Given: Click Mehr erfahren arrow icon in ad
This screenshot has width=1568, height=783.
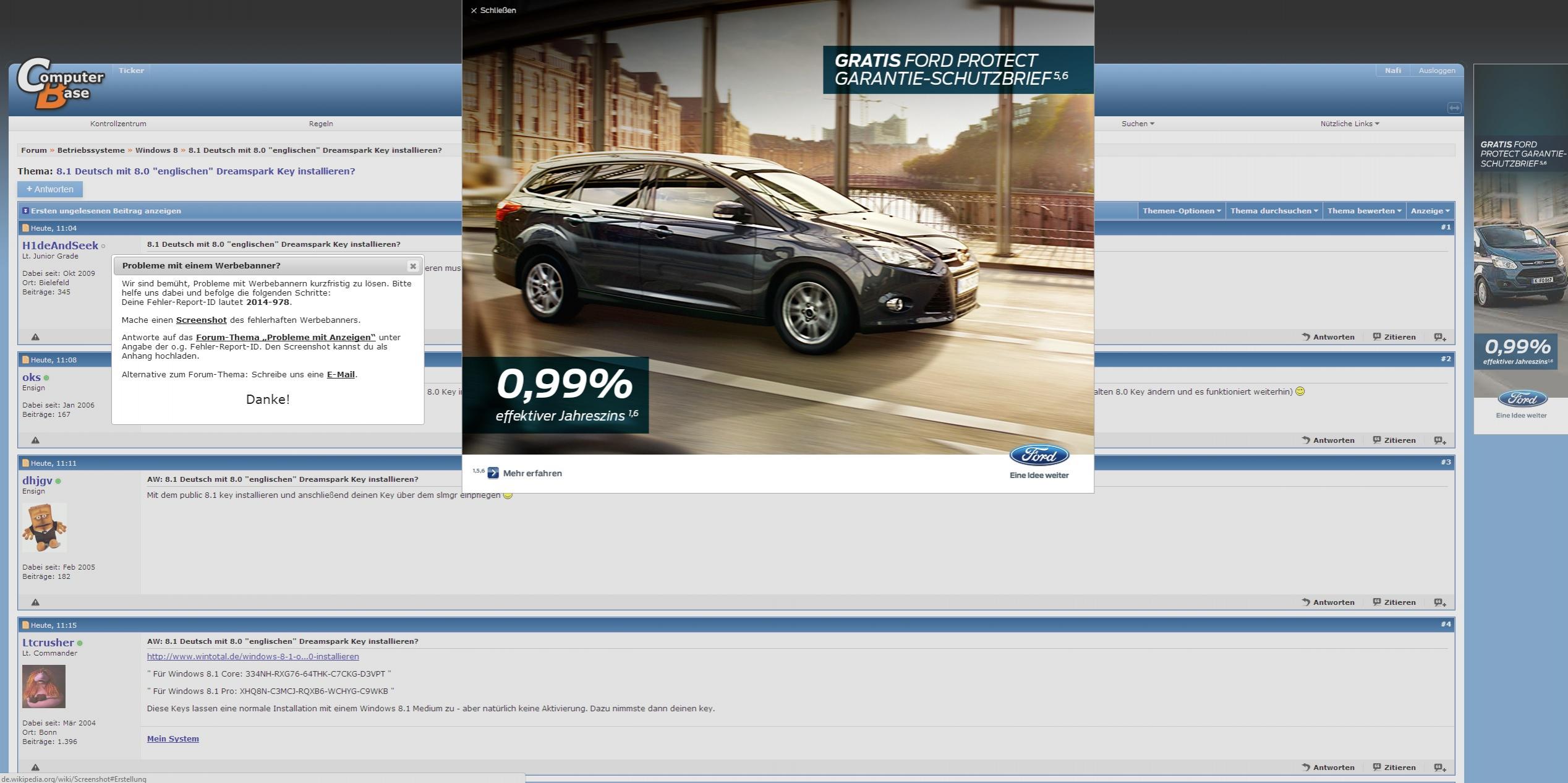Looking at the screenshot, I should [493, 473].
